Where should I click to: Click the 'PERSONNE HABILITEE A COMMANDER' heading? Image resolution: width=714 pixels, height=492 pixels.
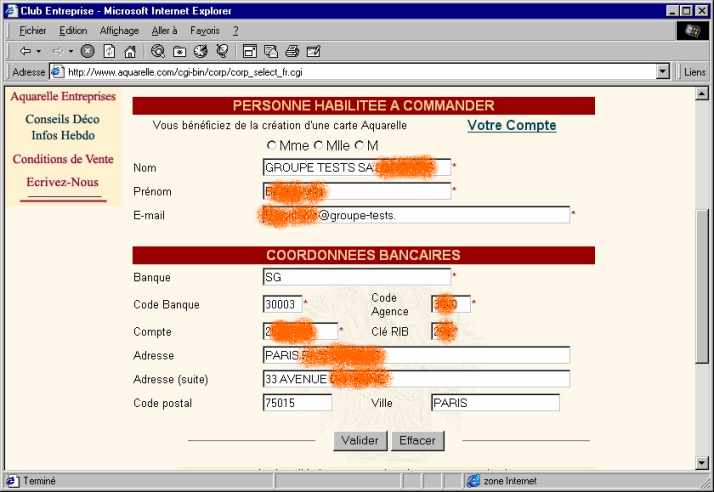(x=363, y=106)
